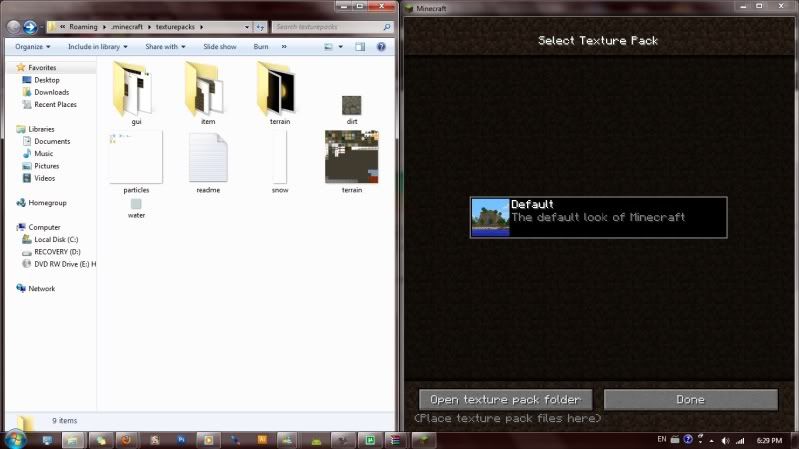Open the Organize menu
Screen dimensions: 799x449
pyautogui.click(x=33, y=47)
